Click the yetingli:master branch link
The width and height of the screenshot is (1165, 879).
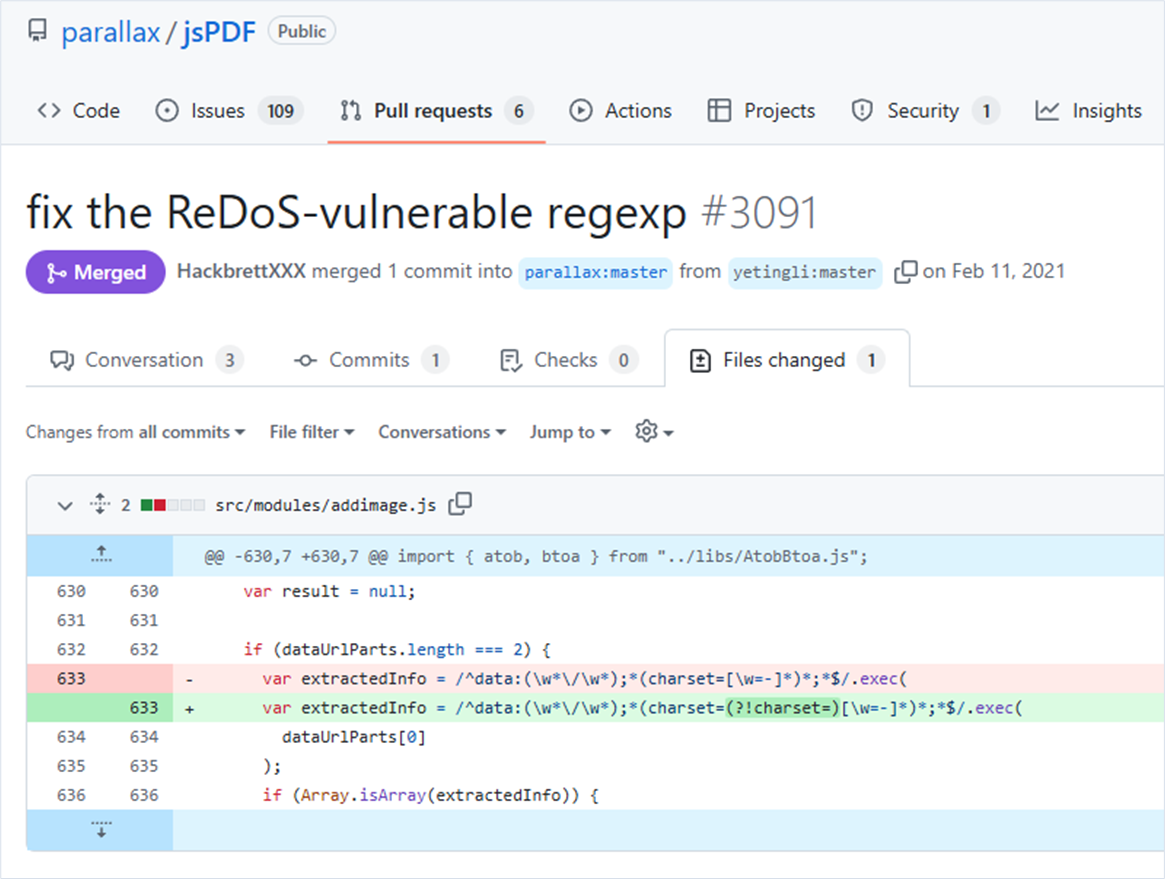coord(805,272)
